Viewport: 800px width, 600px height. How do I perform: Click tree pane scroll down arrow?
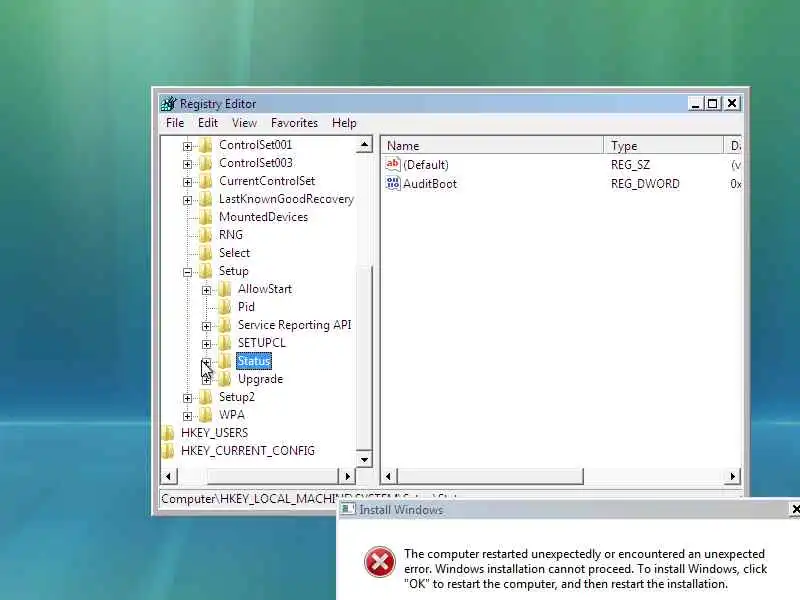tap(364, 459)
